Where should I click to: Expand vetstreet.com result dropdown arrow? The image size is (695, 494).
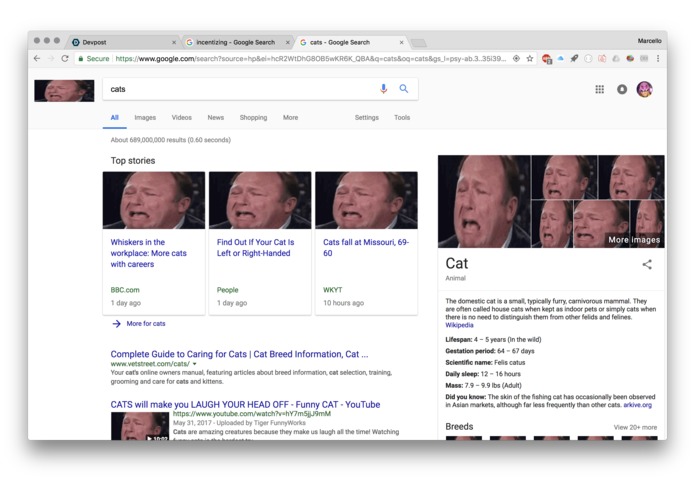point(195,364)
